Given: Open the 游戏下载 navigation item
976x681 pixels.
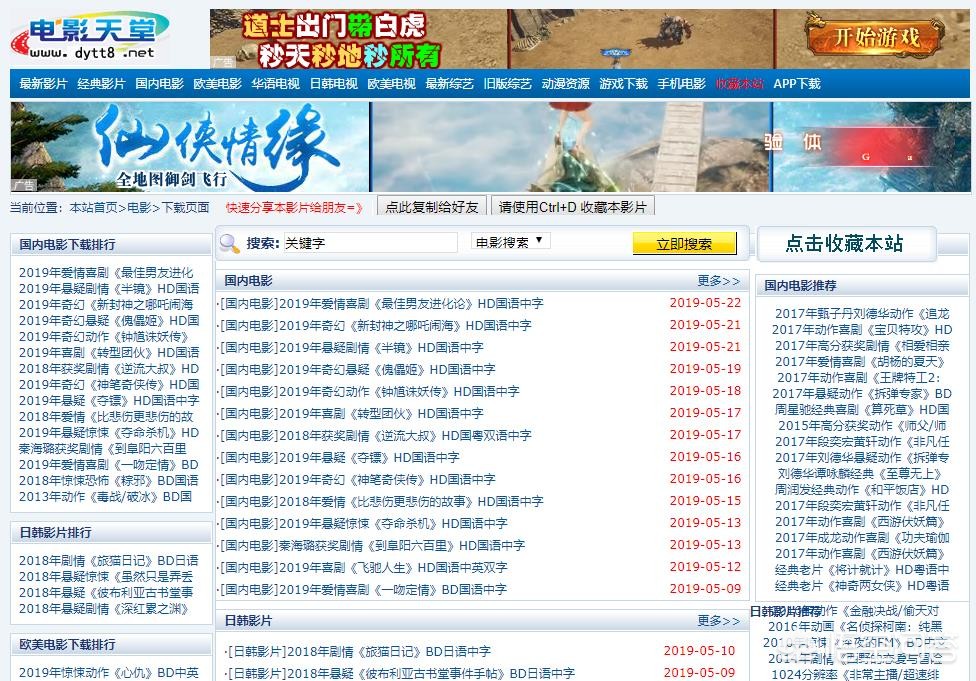Looking at the screenshot, I should 624,84.
